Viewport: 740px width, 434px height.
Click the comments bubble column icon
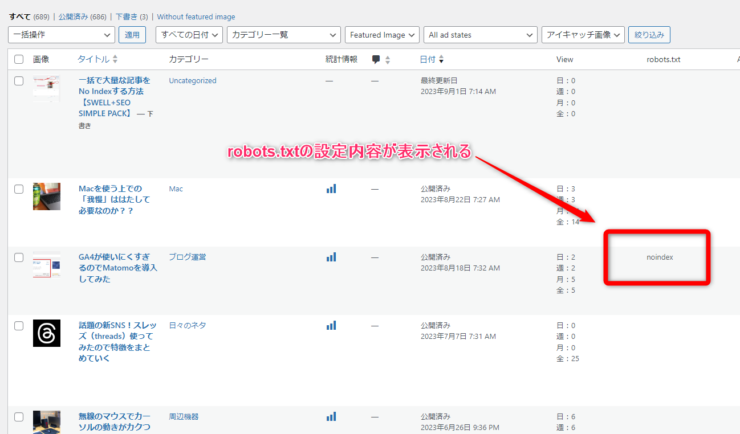click(375, 60)
